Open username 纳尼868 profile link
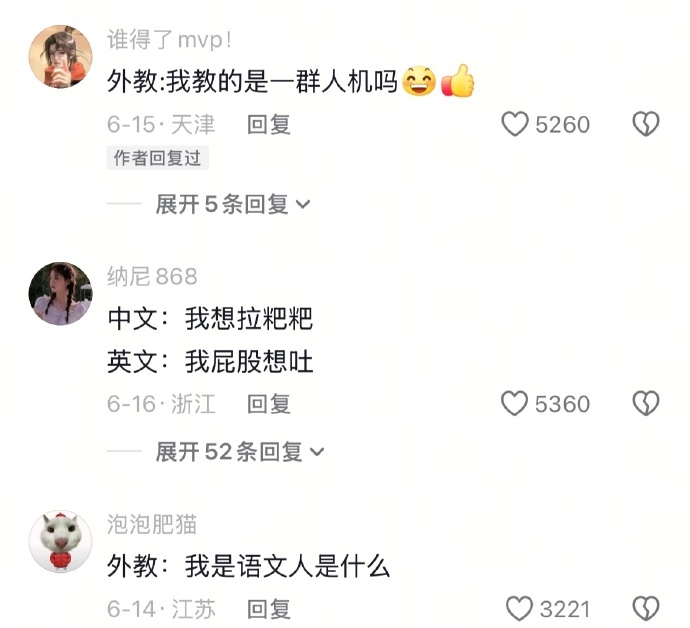Screen dimensions: 690x628 (152, 277)
